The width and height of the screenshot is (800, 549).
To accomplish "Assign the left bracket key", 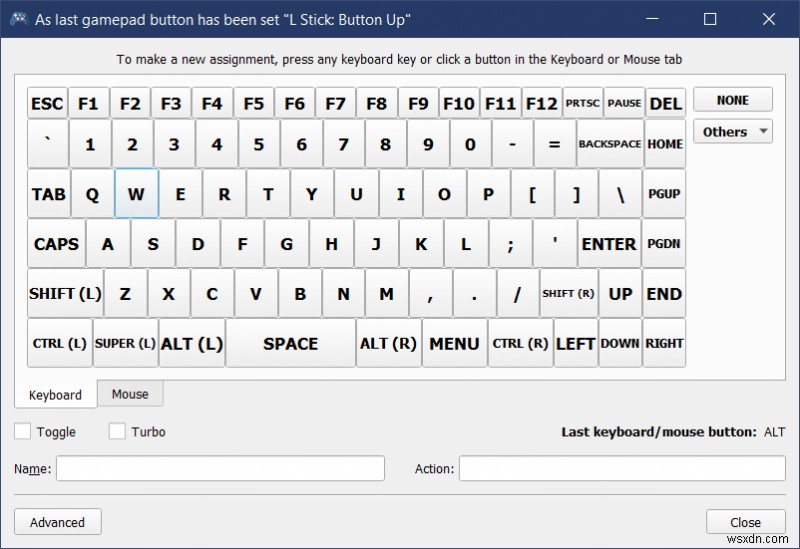I will [x=532, y=194].
